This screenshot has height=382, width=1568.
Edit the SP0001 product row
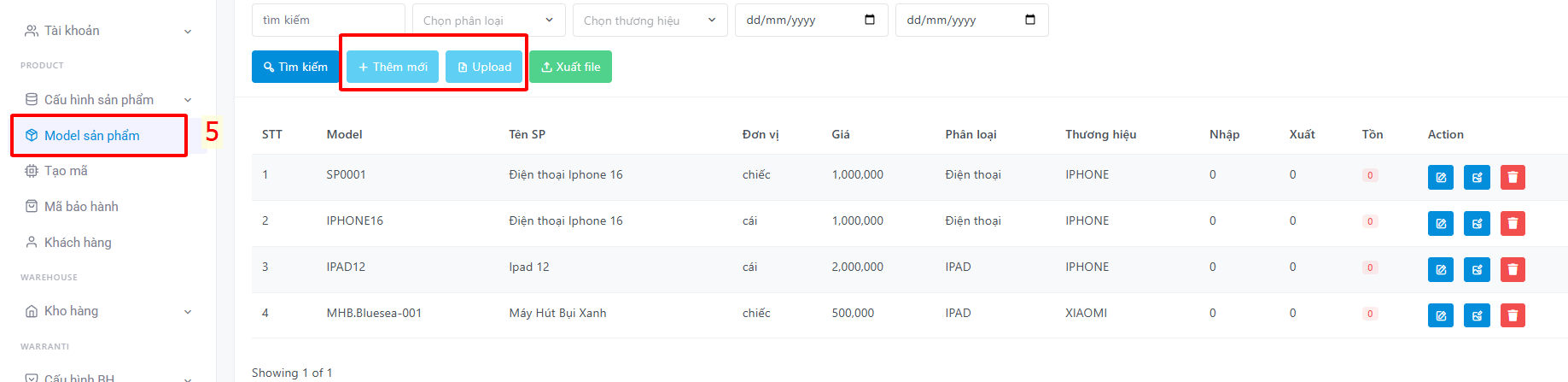tap(1441, 177)
